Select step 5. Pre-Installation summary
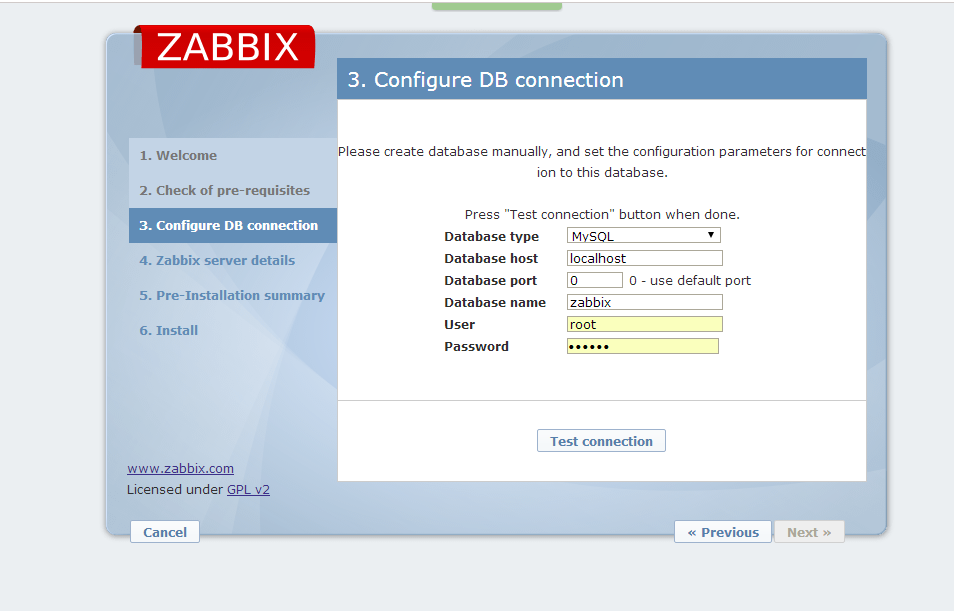 233,295
